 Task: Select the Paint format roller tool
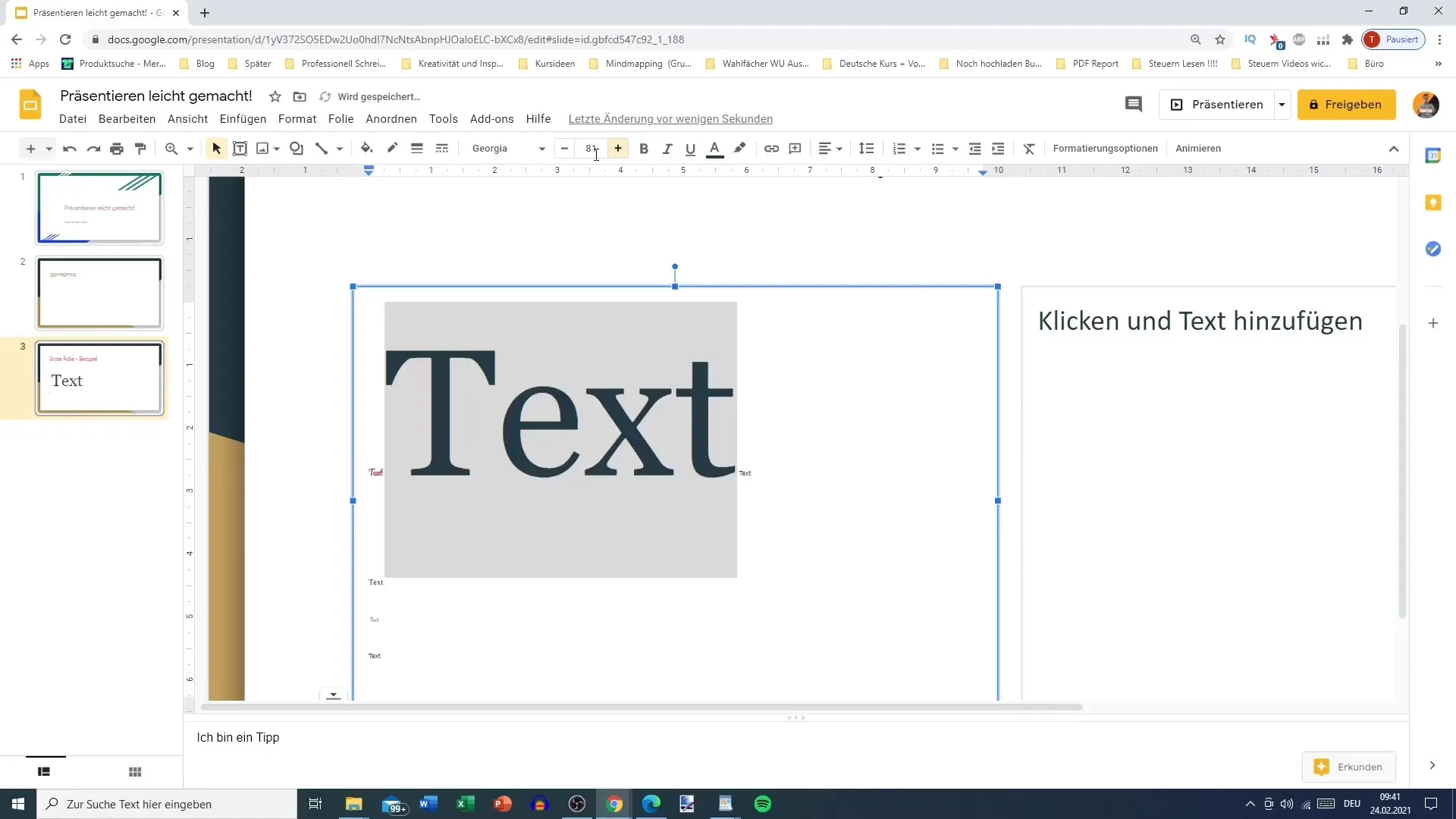tap(140, 149)
